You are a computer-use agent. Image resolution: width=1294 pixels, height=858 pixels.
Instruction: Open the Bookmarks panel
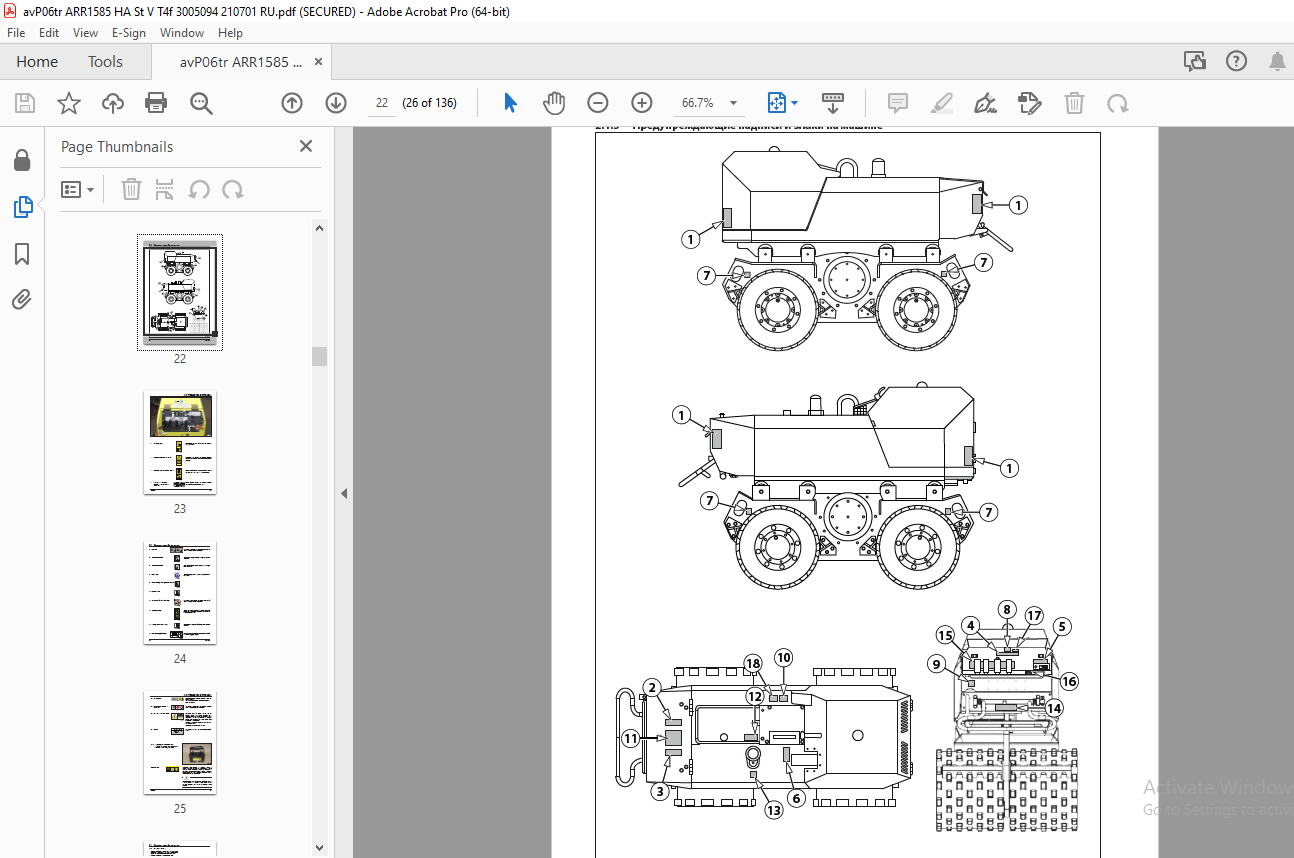coord(22,254)
